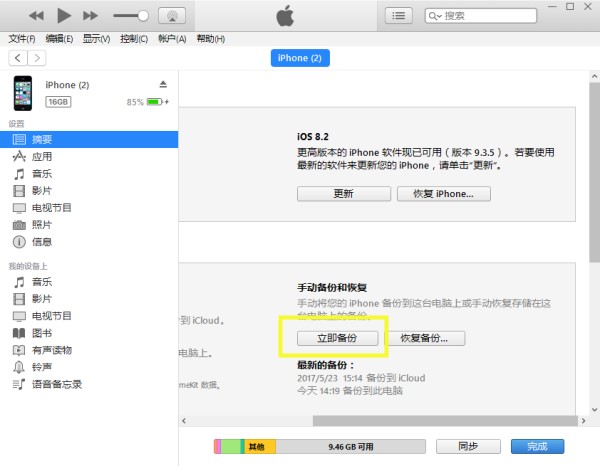The image size is (600, 466).
Task: Click the Apple logo display
Action: pyautogui.click(x=285, y=16)
